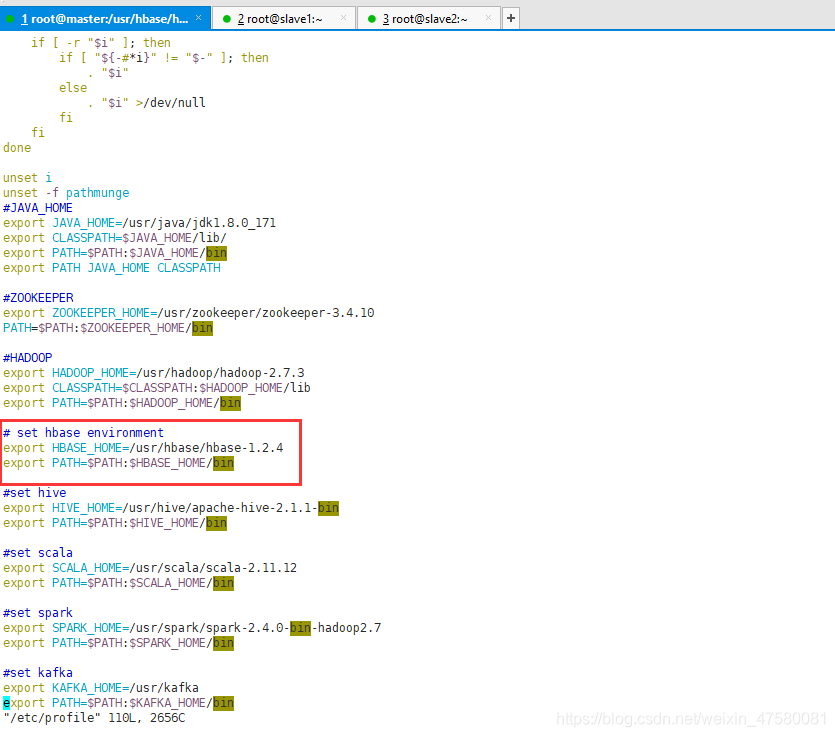Click the 'else' keyword line
Image resolution: width=835 pixels, height=737 pixels.
point(73,88)
